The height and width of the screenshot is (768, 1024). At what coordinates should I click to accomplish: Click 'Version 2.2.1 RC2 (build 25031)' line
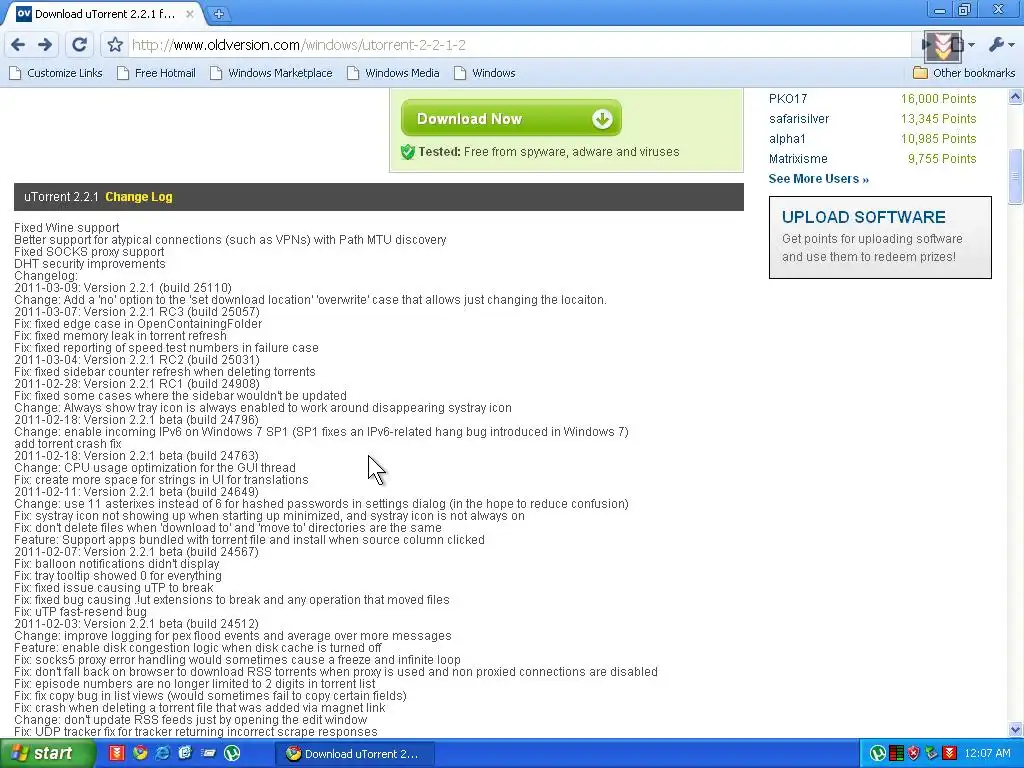(x=136, y=360)
